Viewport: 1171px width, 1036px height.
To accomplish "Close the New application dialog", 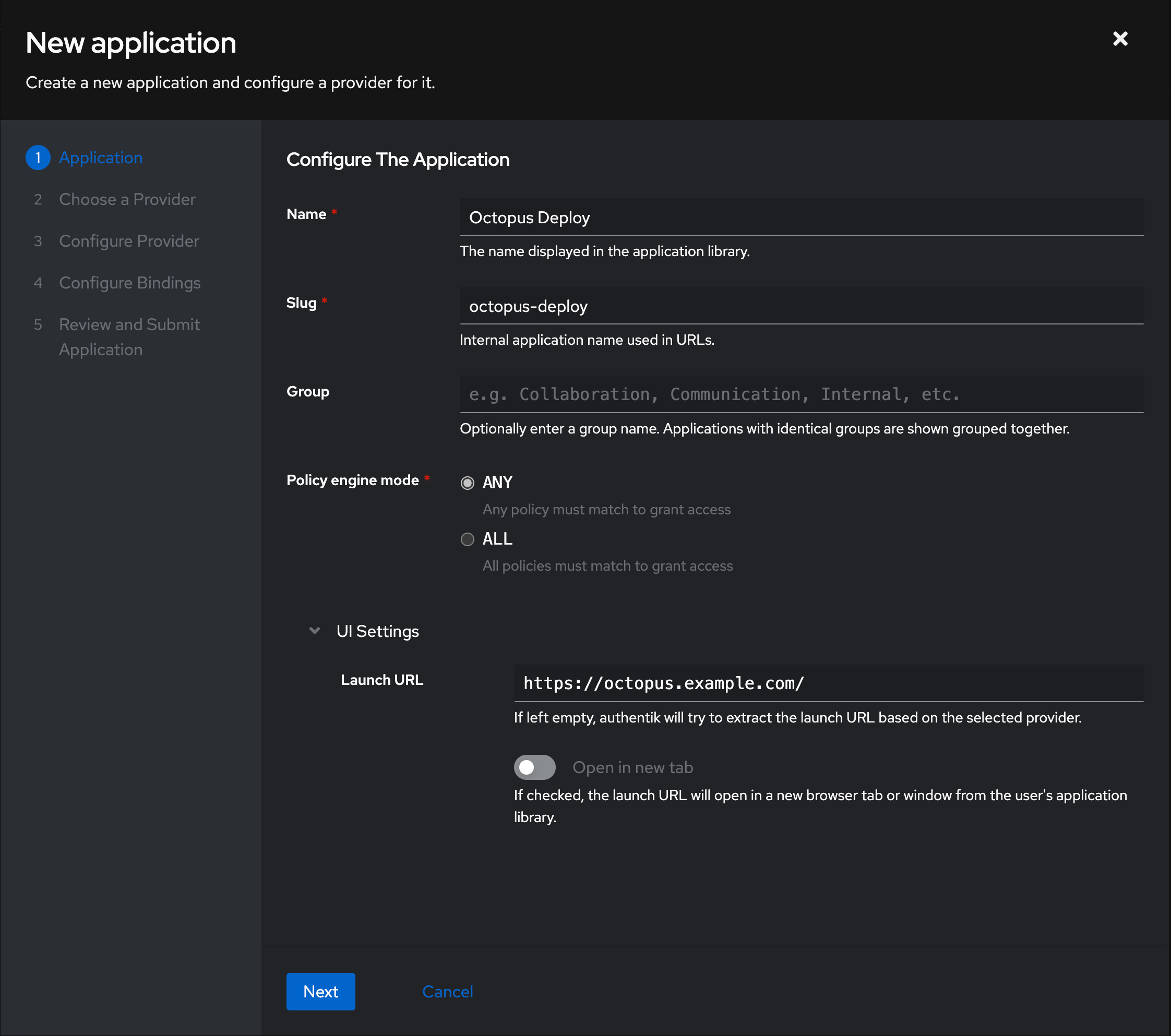I will point(1120,39).
